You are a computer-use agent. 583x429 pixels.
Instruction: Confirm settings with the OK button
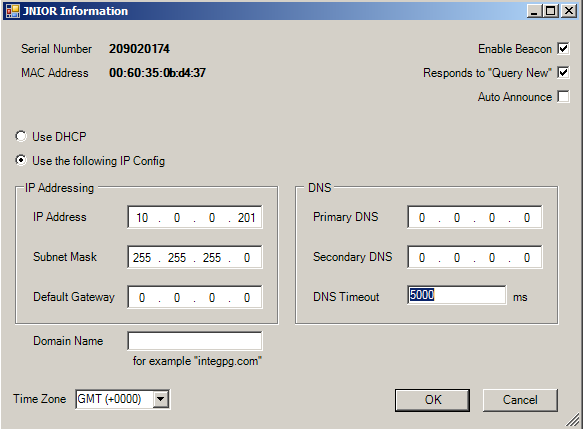coord(432,400)
